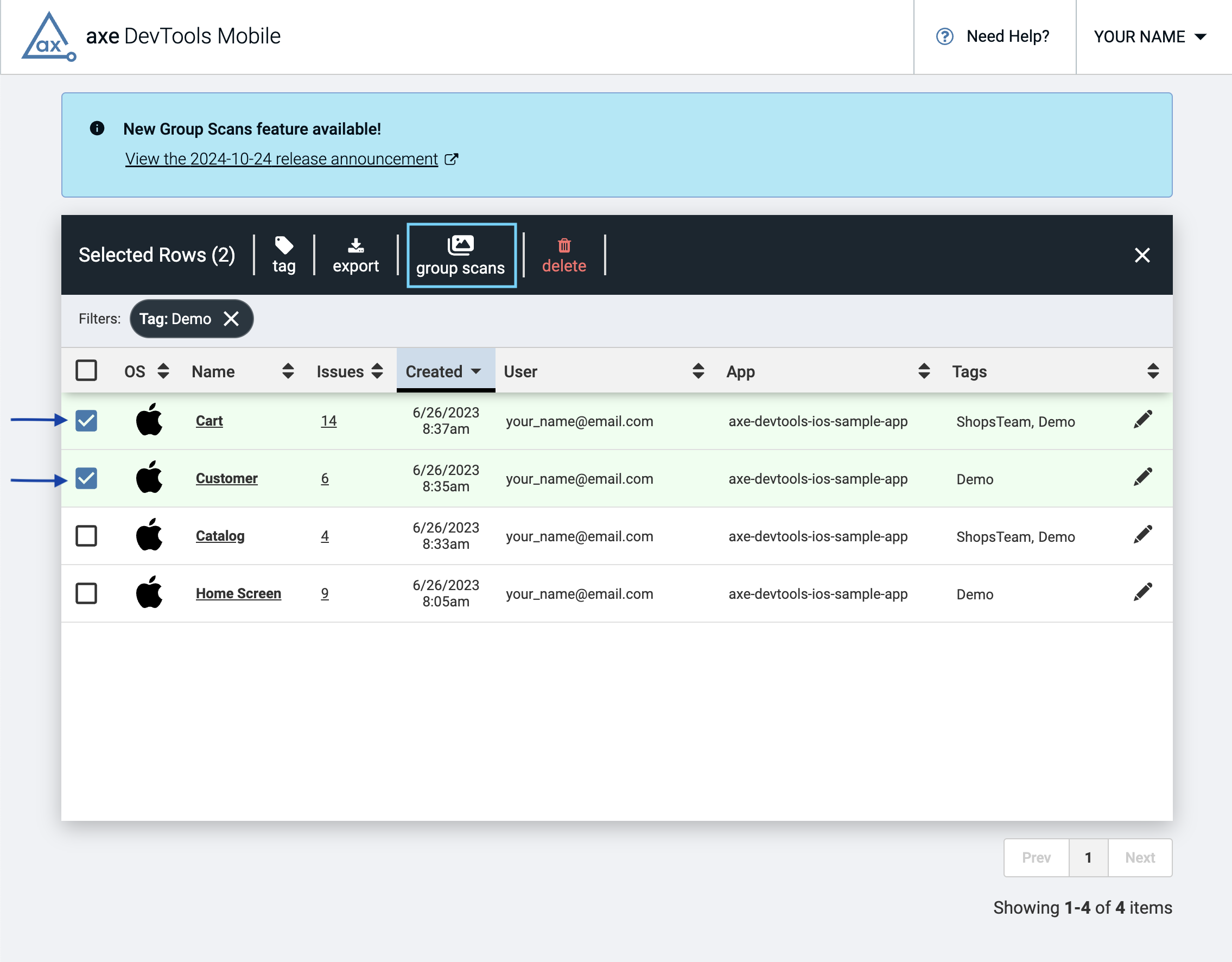Check the Catalog row checkbox
The width and height of the screenshot is (1232, 962).
[x=86, y=536]
